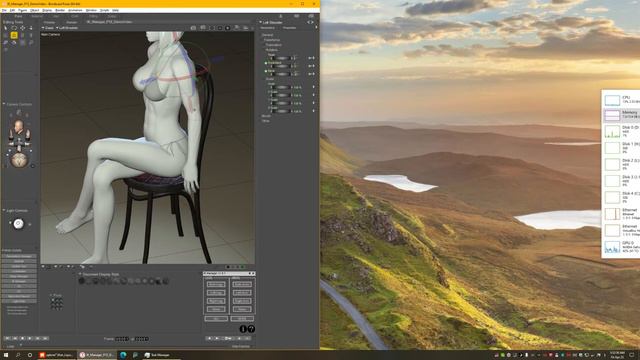The image size is (640, 360).
Task: Adjust the Bend parameter dial
Action: click(281, 74)
